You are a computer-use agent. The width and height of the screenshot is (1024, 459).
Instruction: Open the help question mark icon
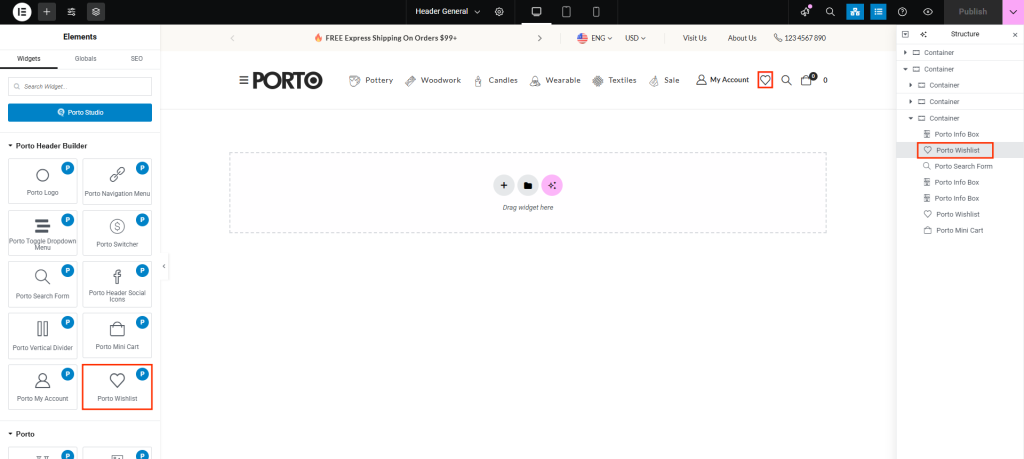903,12
